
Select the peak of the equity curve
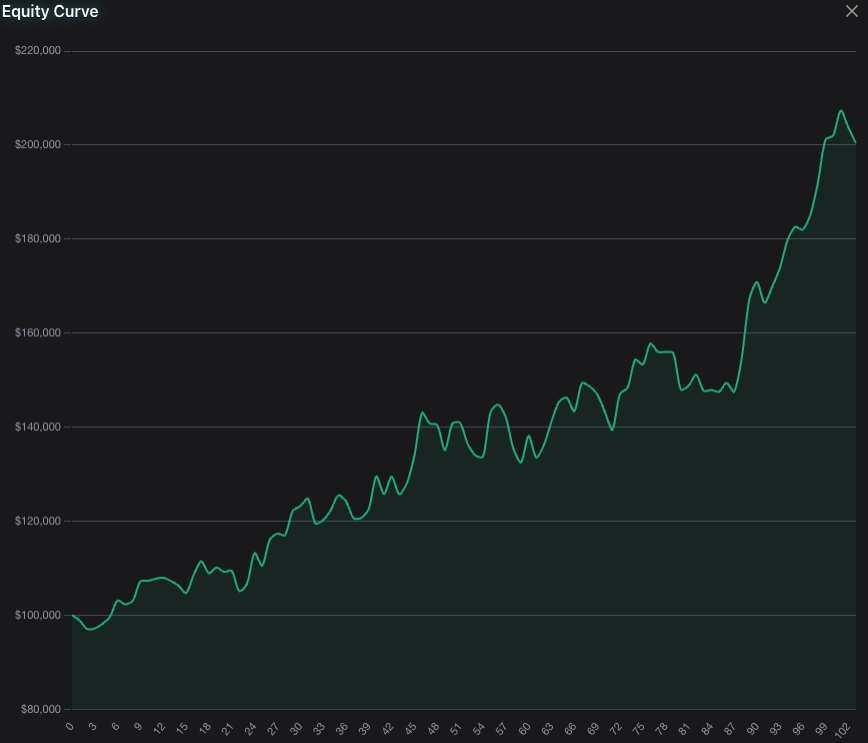[840, 112]
